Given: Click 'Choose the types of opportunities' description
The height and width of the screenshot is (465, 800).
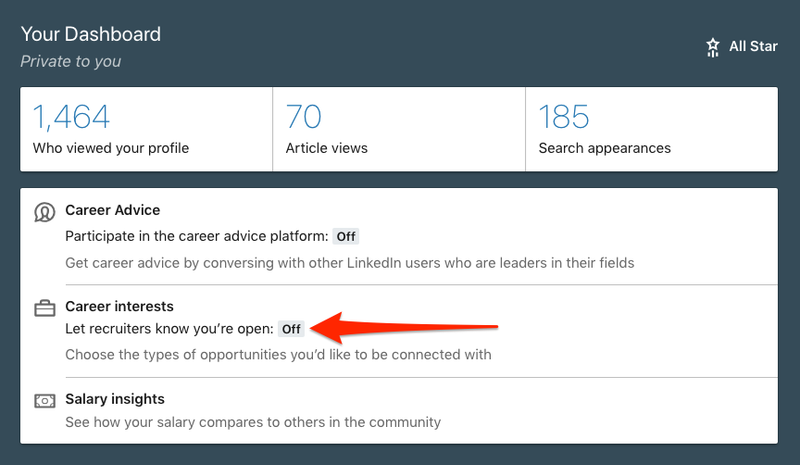Looking at the screenshot, I should 278,354.
